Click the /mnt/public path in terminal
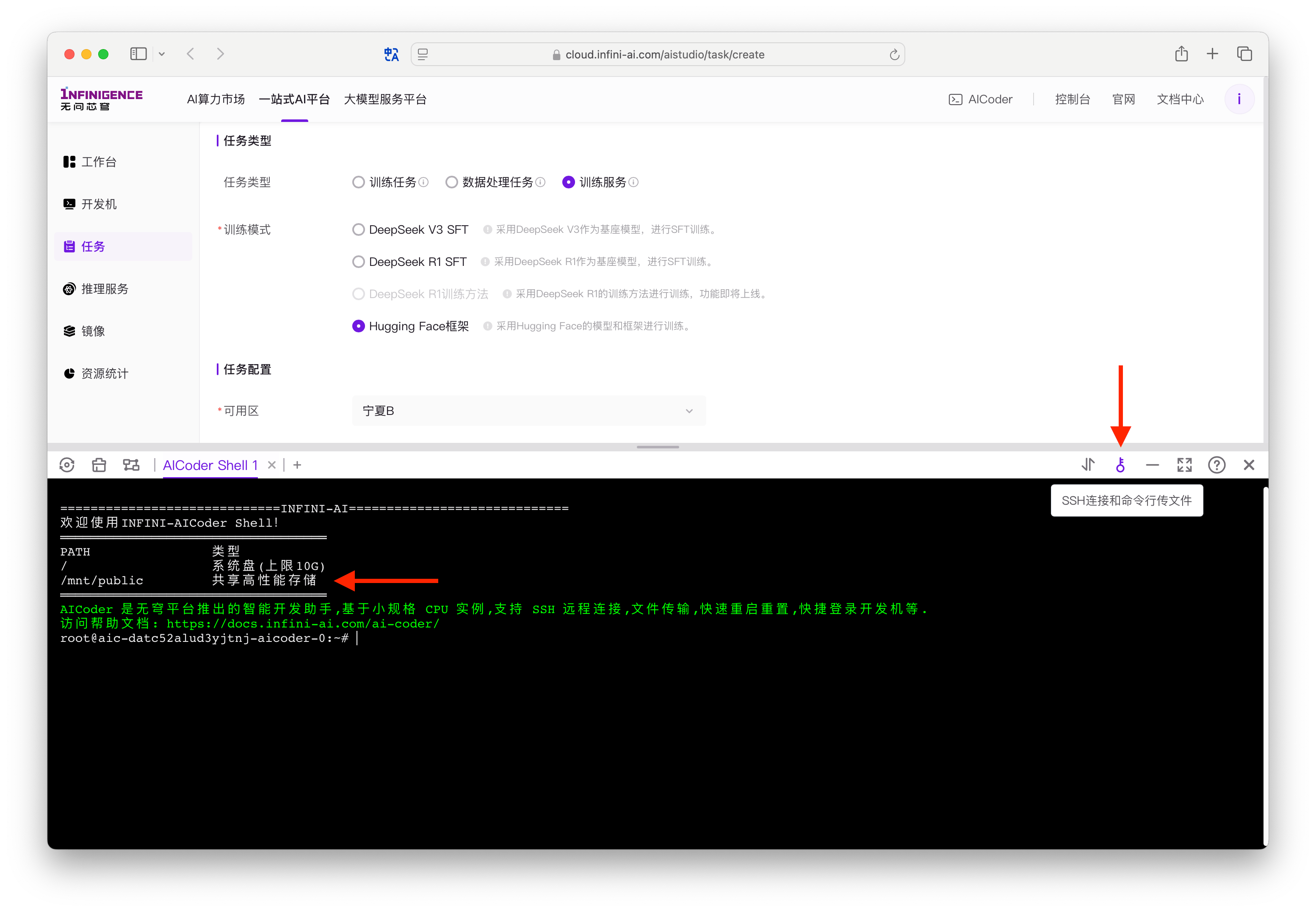 (x=102, y=580)
